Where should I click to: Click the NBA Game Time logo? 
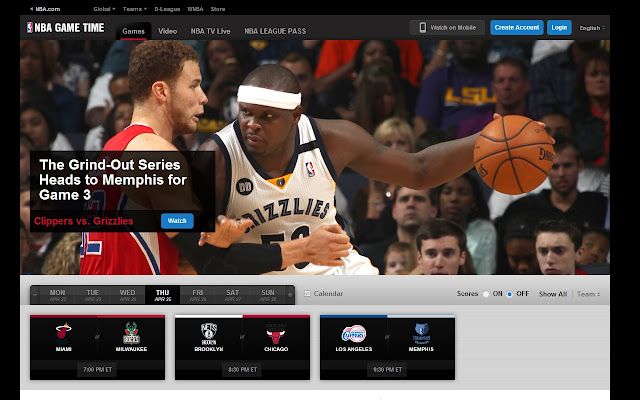coord(65,28)
